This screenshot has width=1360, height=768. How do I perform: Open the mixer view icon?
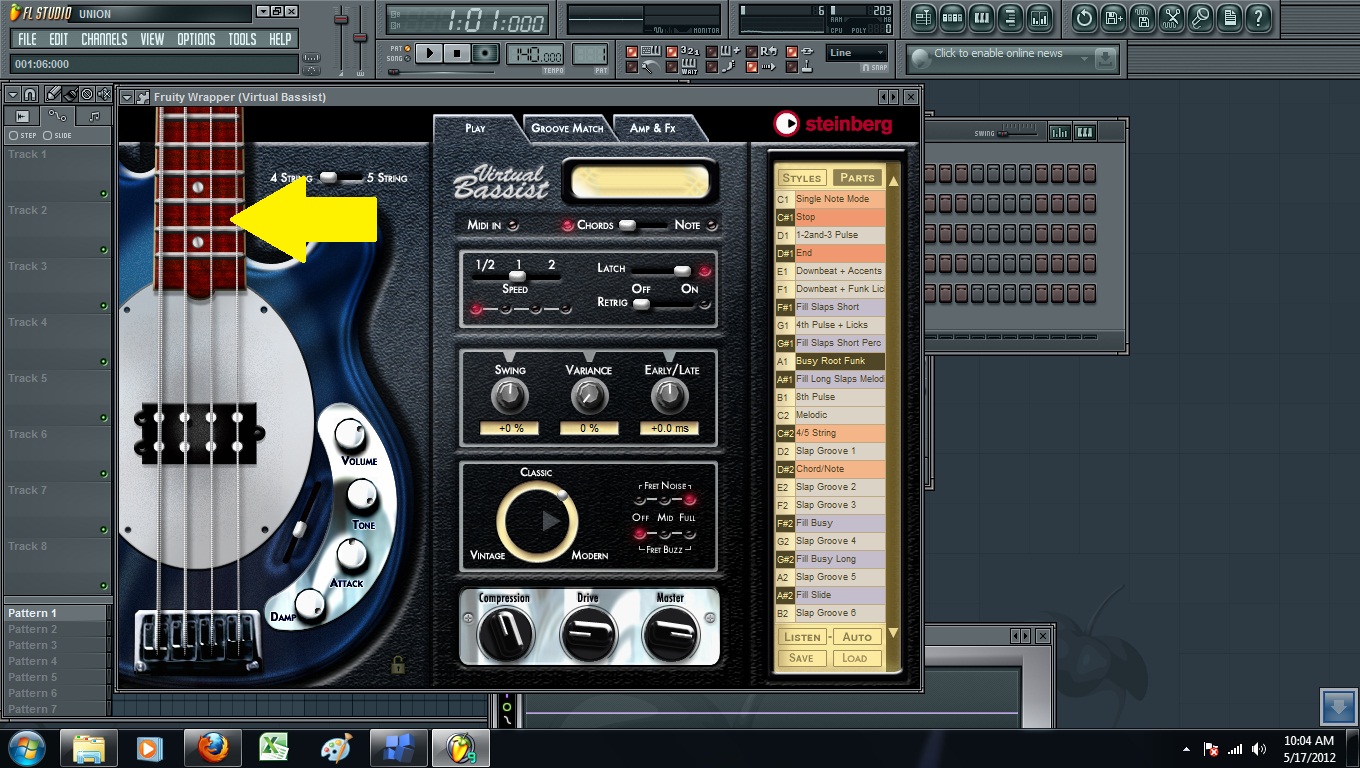[1039, 18]
